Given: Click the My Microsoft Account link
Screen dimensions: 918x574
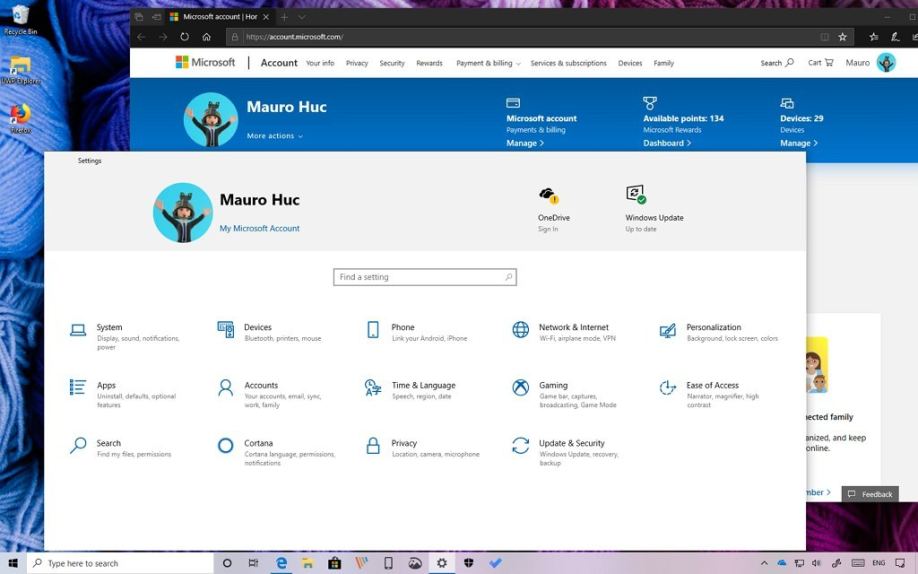Looking at the screenshot, I should pyautogui.click(x=259, y=229).
